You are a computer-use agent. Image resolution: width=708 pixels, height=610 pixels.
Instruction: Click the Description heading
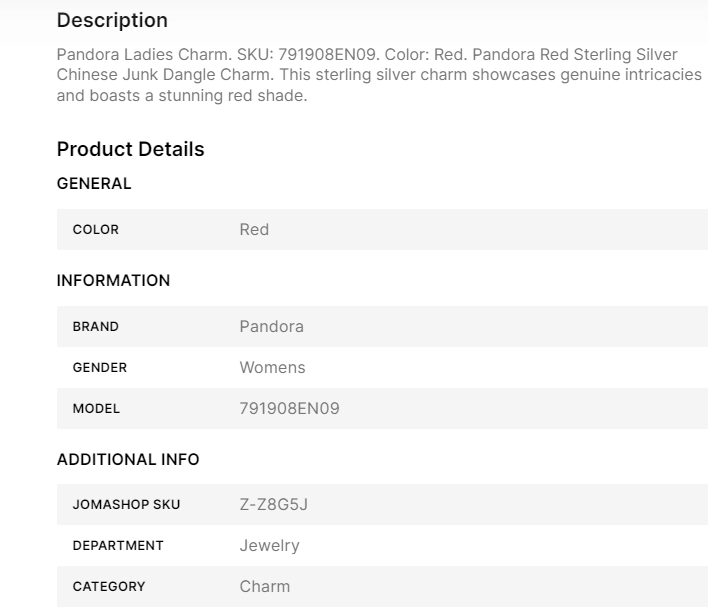pos(112,20)
